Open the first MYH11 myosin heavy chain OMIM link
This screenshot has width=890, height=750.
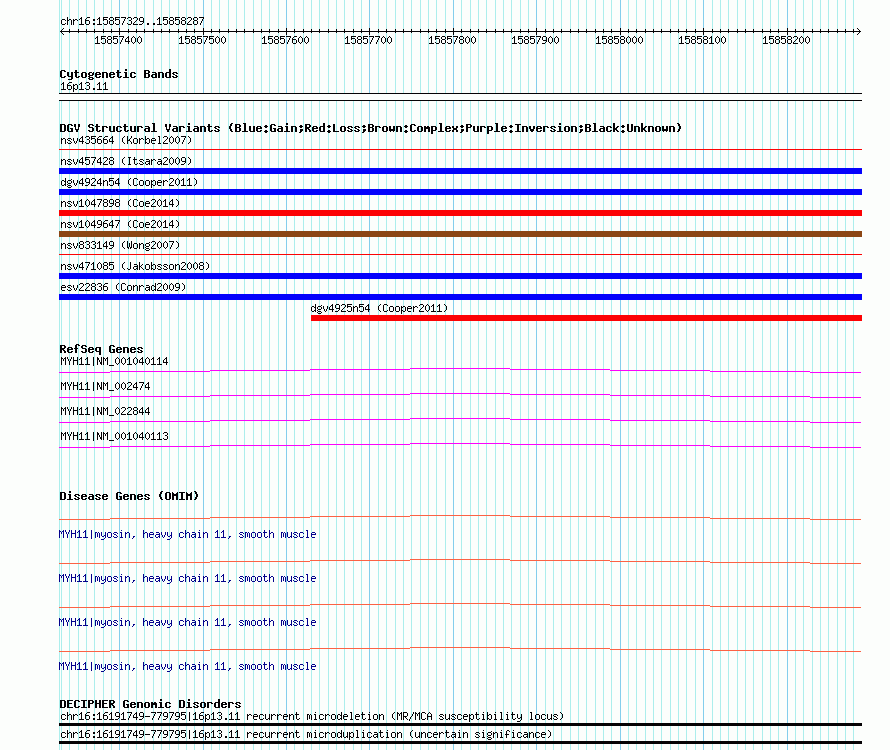[x=187, y=535]
